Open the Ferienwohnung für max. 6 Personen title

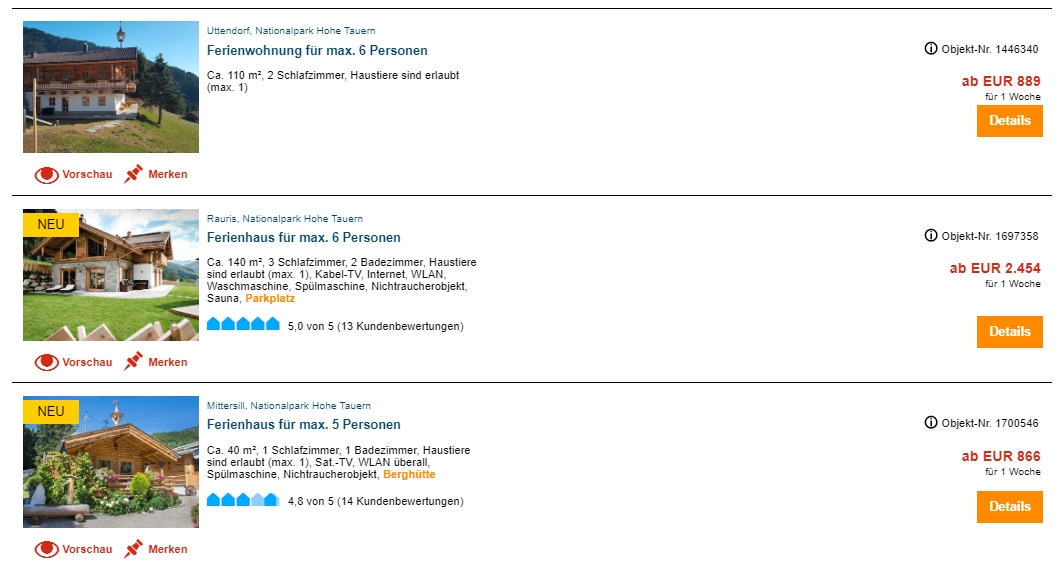pyautogui.click(x=317, y=51)
